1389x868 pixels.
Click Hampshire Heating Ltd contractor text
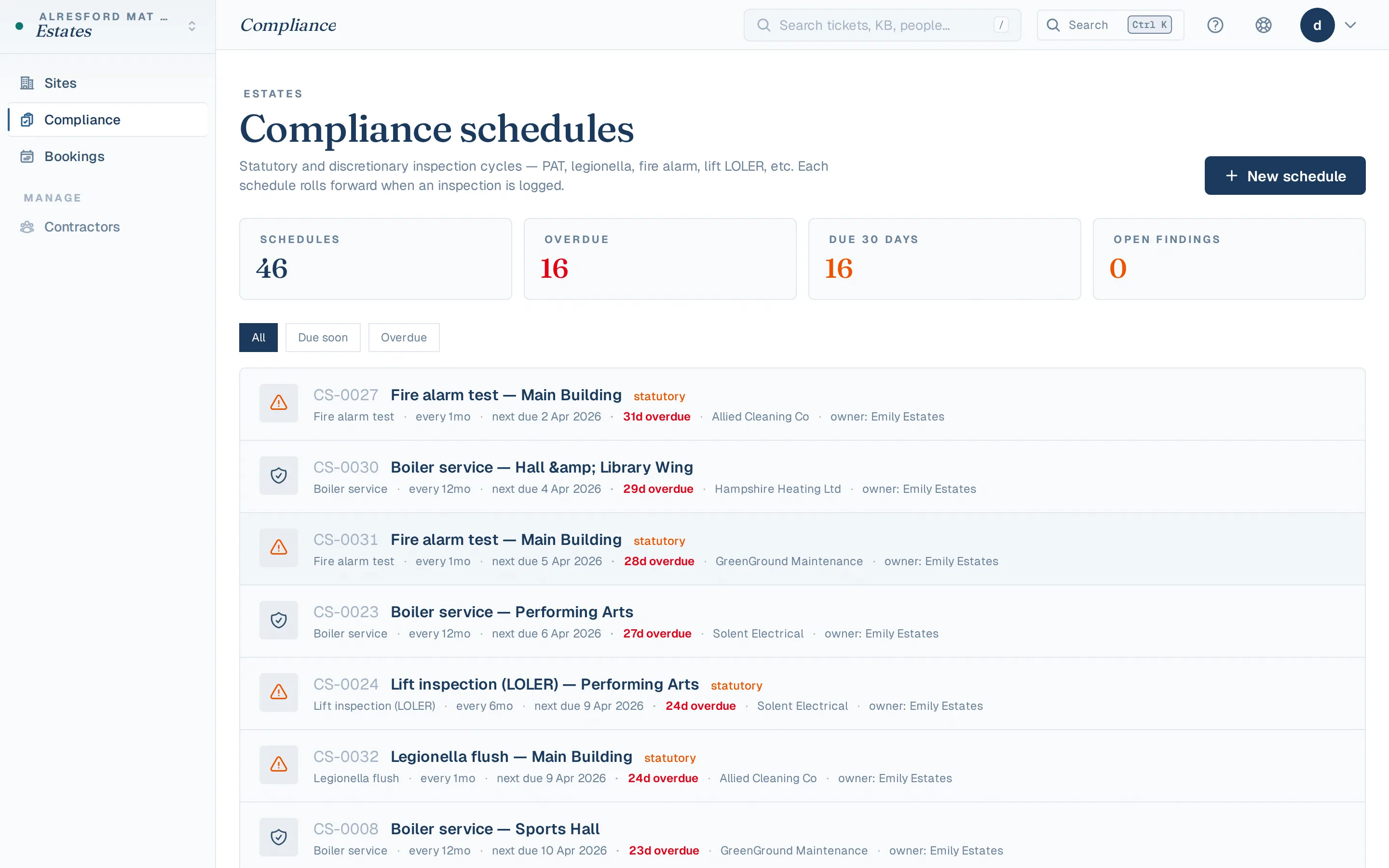(x=778, y=489)
